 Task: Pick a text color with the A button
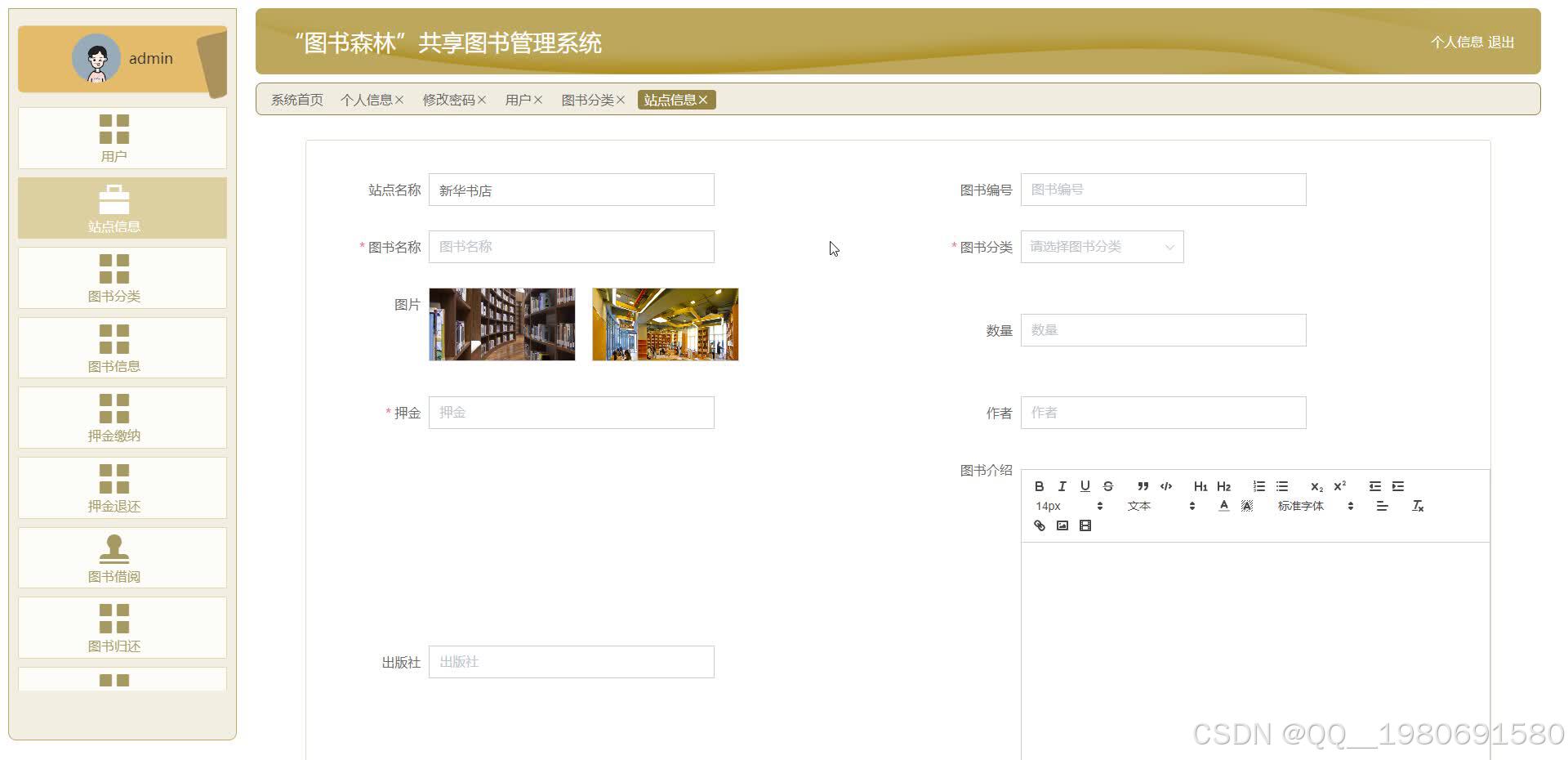(x=1223, y=506)
